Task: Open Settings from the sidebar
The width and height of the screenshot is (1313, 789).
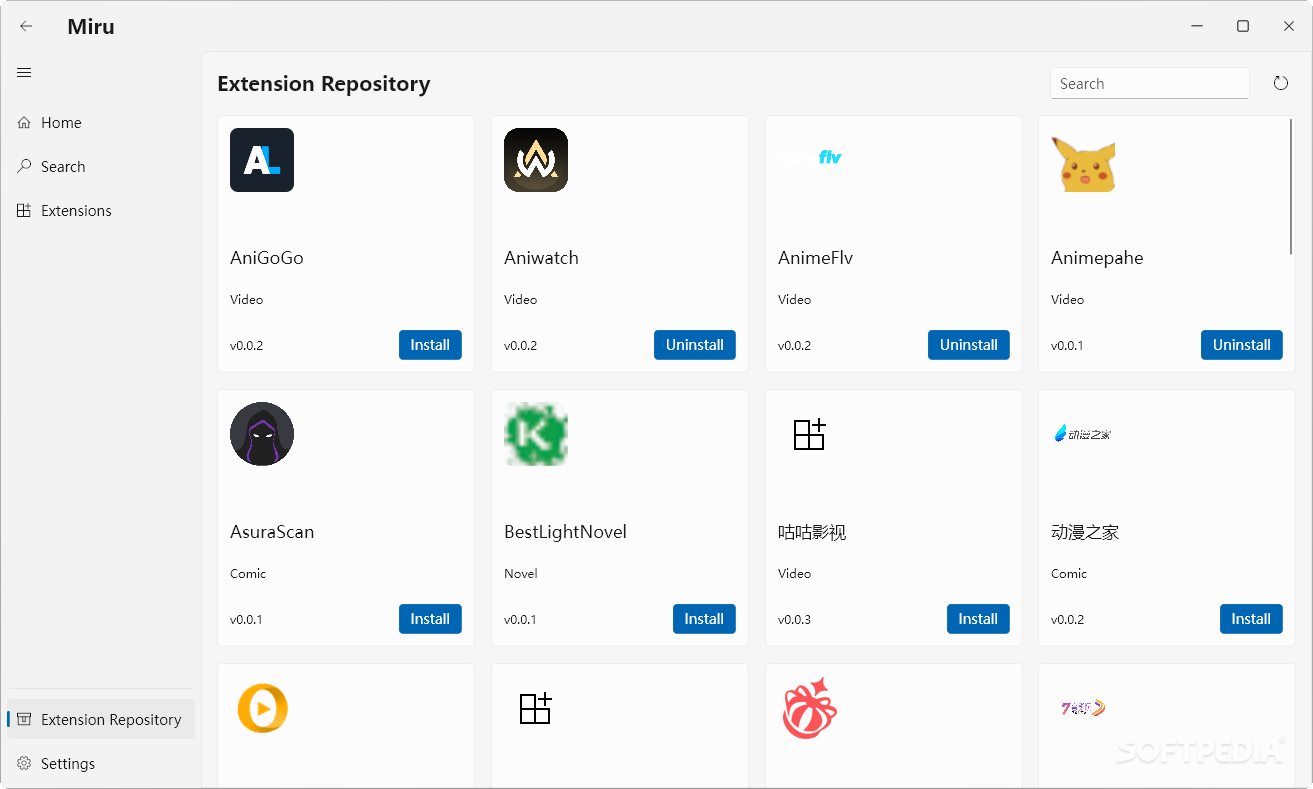Action: (101, 764)
